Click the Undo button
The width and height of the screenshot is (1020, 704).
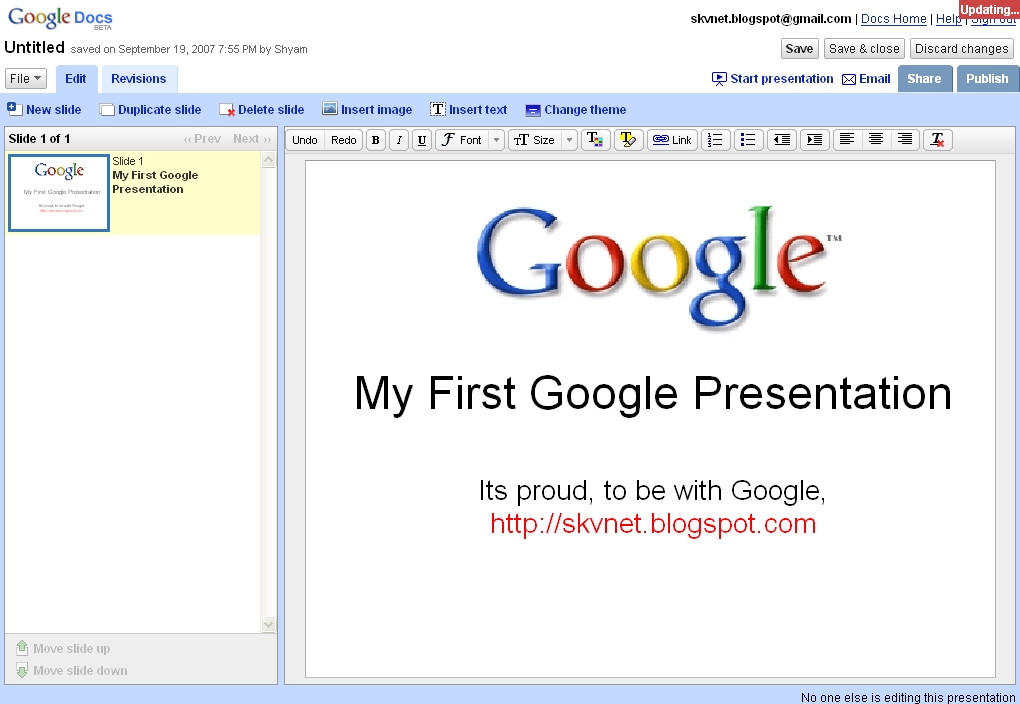pyautogui.click(x=304, y=140)
